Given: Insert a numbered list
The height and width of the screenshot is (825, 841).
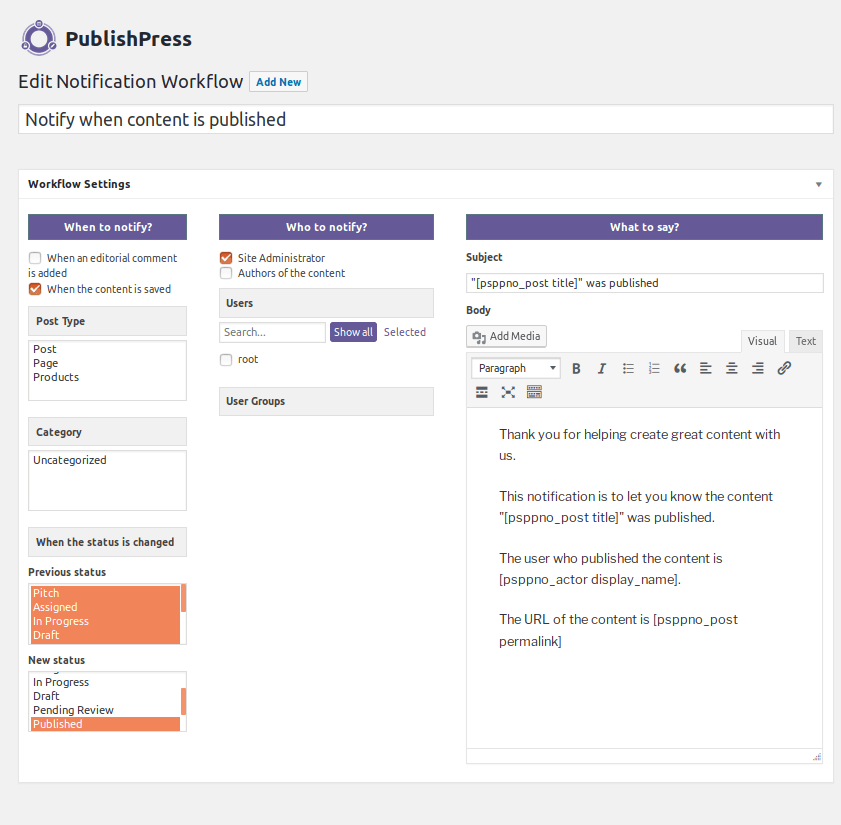Looking at the screenshot, I should (654, 368).
